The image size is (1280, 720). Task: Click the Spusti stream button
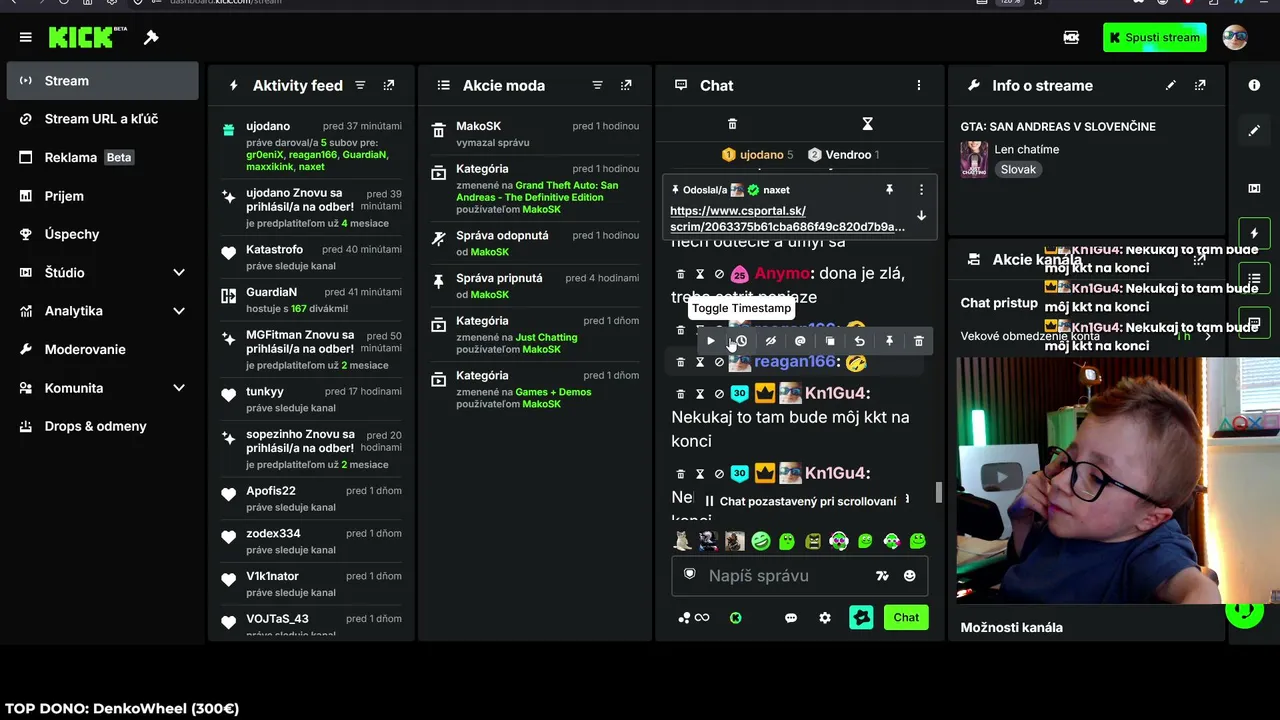click(x=1154, y=38)
